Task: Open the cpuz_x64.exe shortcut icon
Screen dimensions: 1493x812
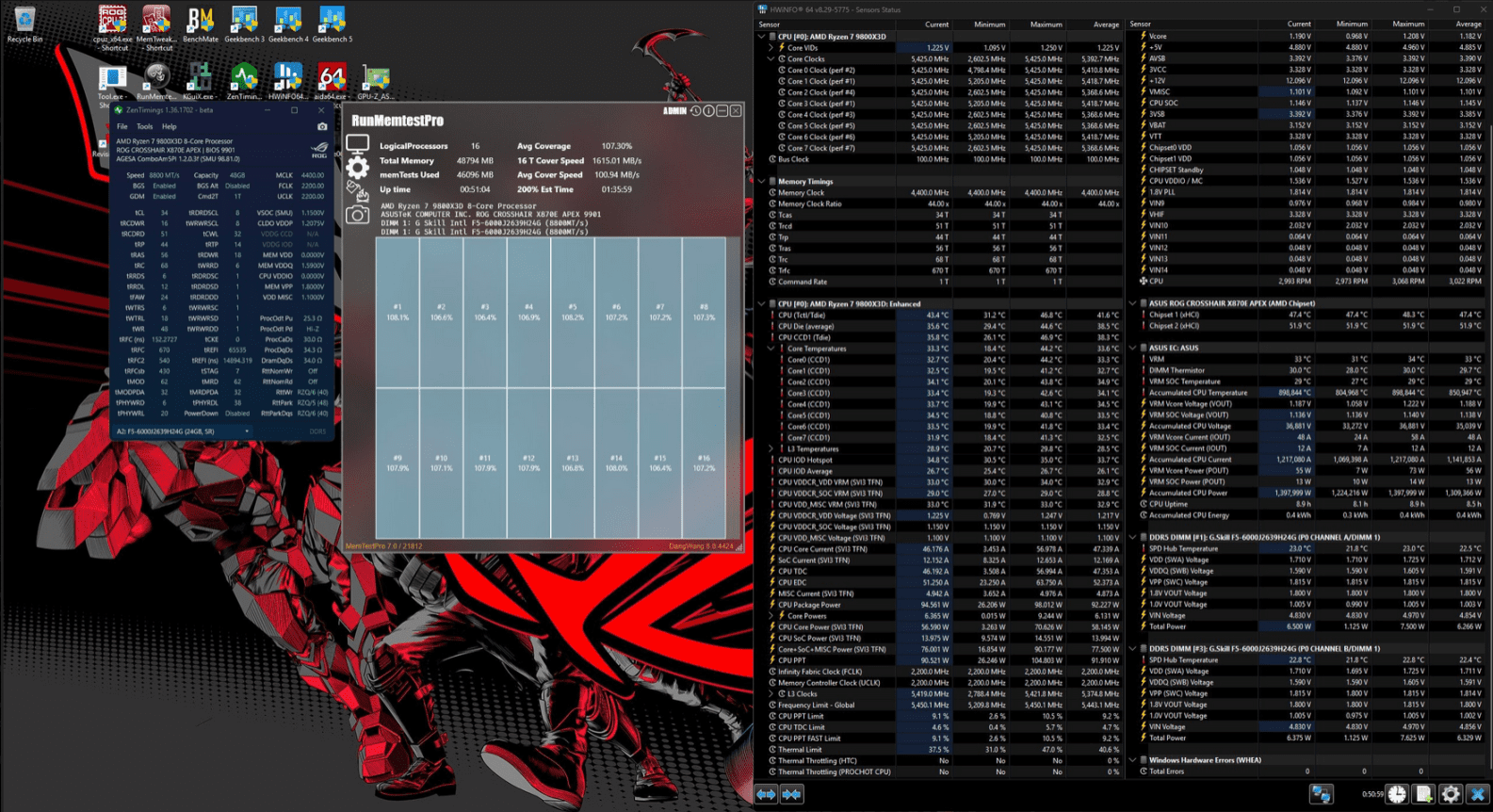Action: click(112, 27)
